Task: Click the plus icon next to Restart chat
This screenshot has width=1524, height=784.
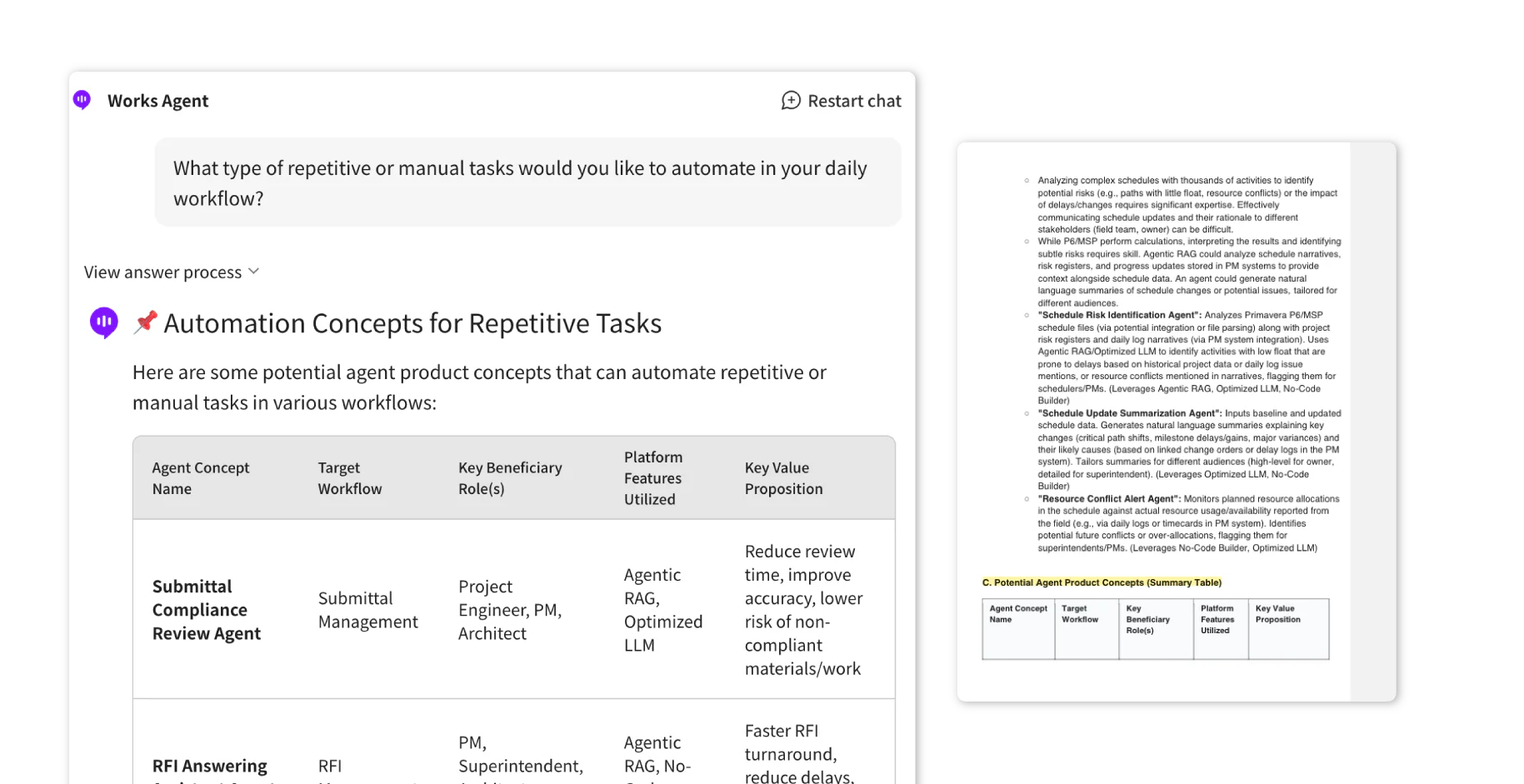Action: tap(789, 100)
